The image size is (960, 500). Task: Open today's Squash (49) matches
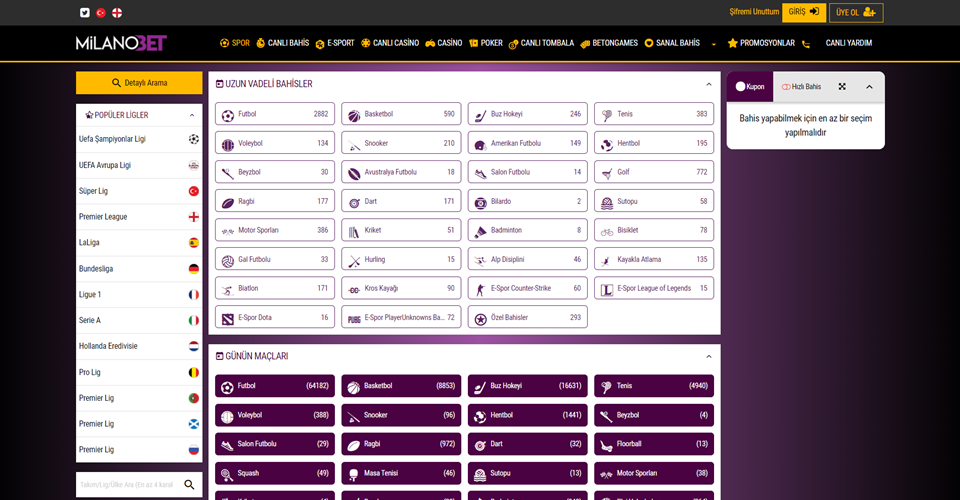tap(275, 473)
